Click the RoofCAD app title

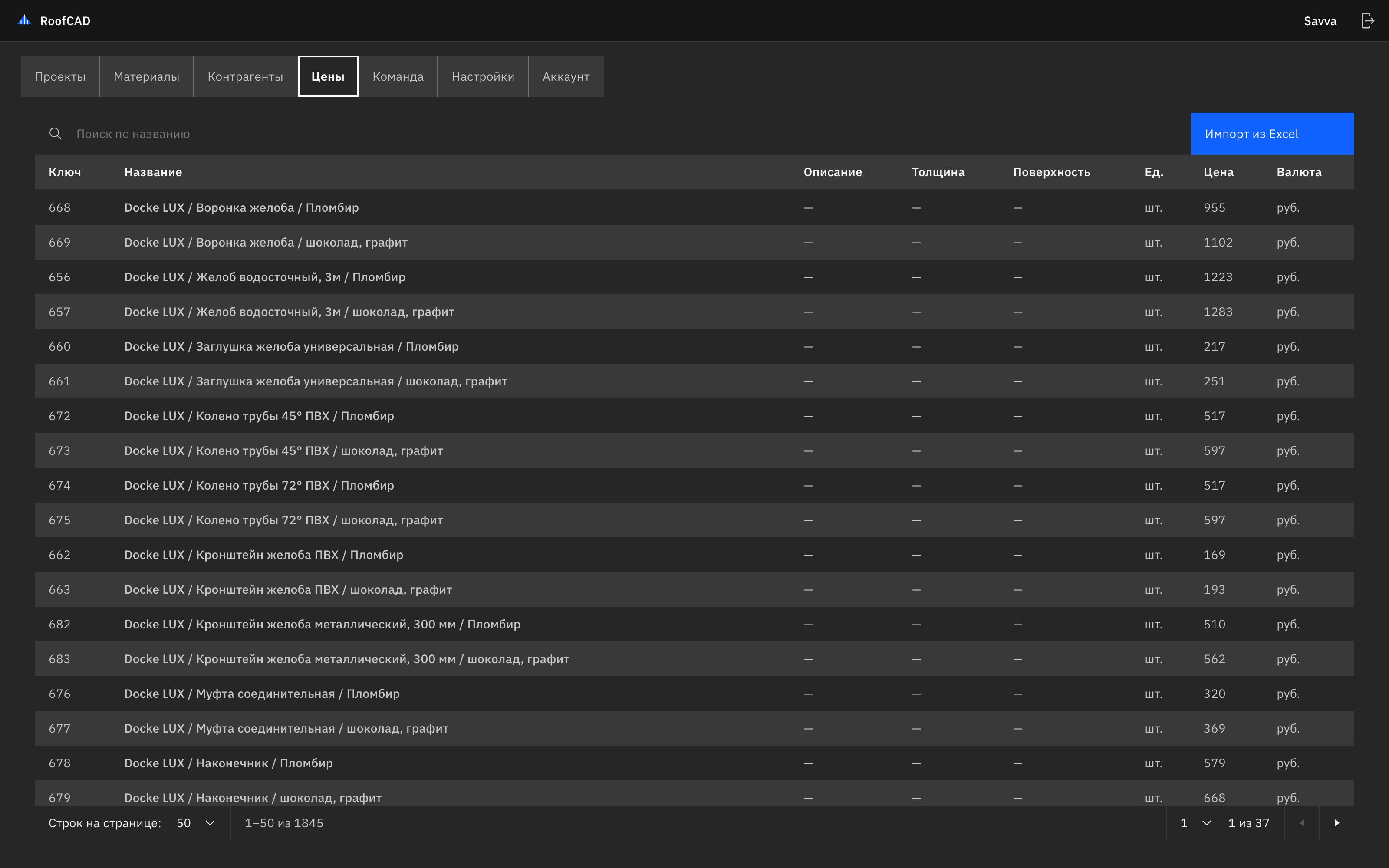(65, 21)
